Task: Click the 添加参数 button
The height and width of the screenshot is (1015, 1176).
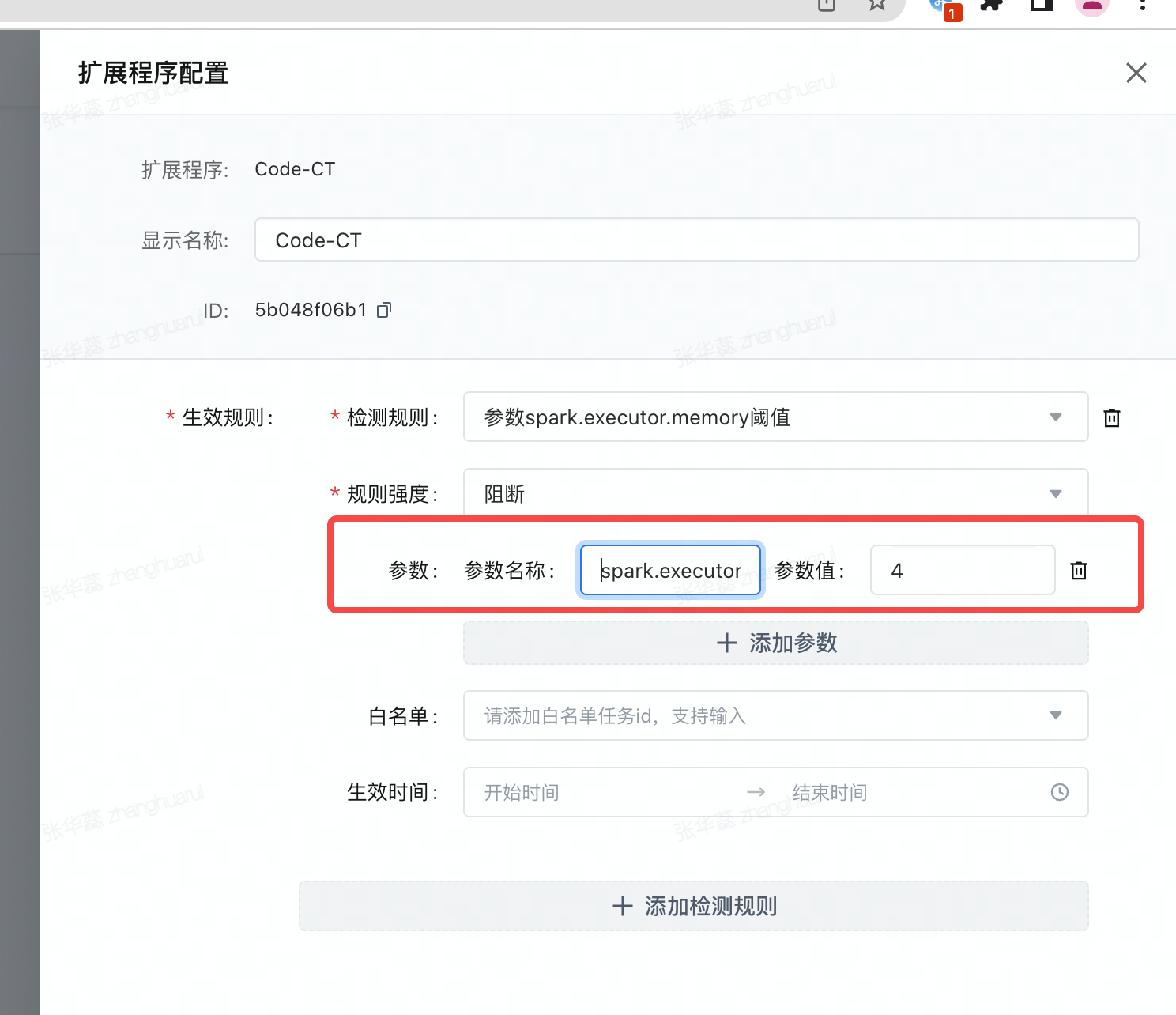Action: [x=775, y=643]
